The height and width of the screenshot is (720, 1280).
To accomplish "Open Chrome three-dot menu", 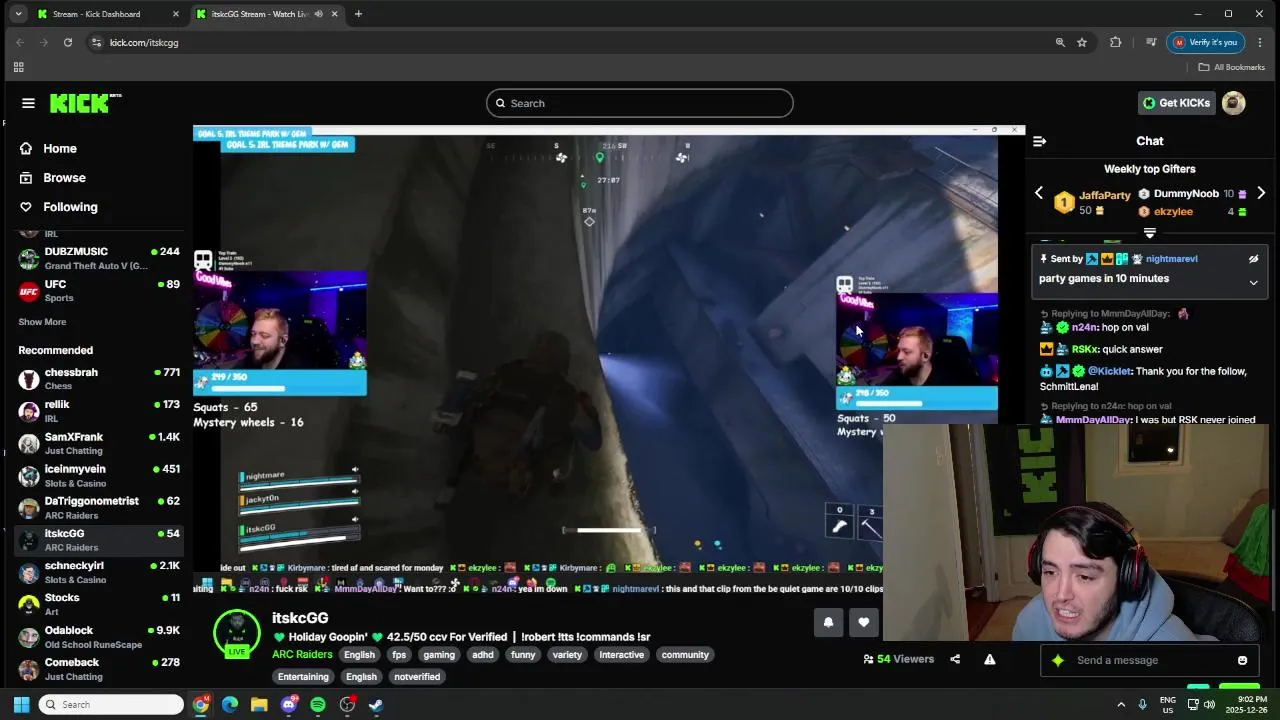I will point(1260,42).
